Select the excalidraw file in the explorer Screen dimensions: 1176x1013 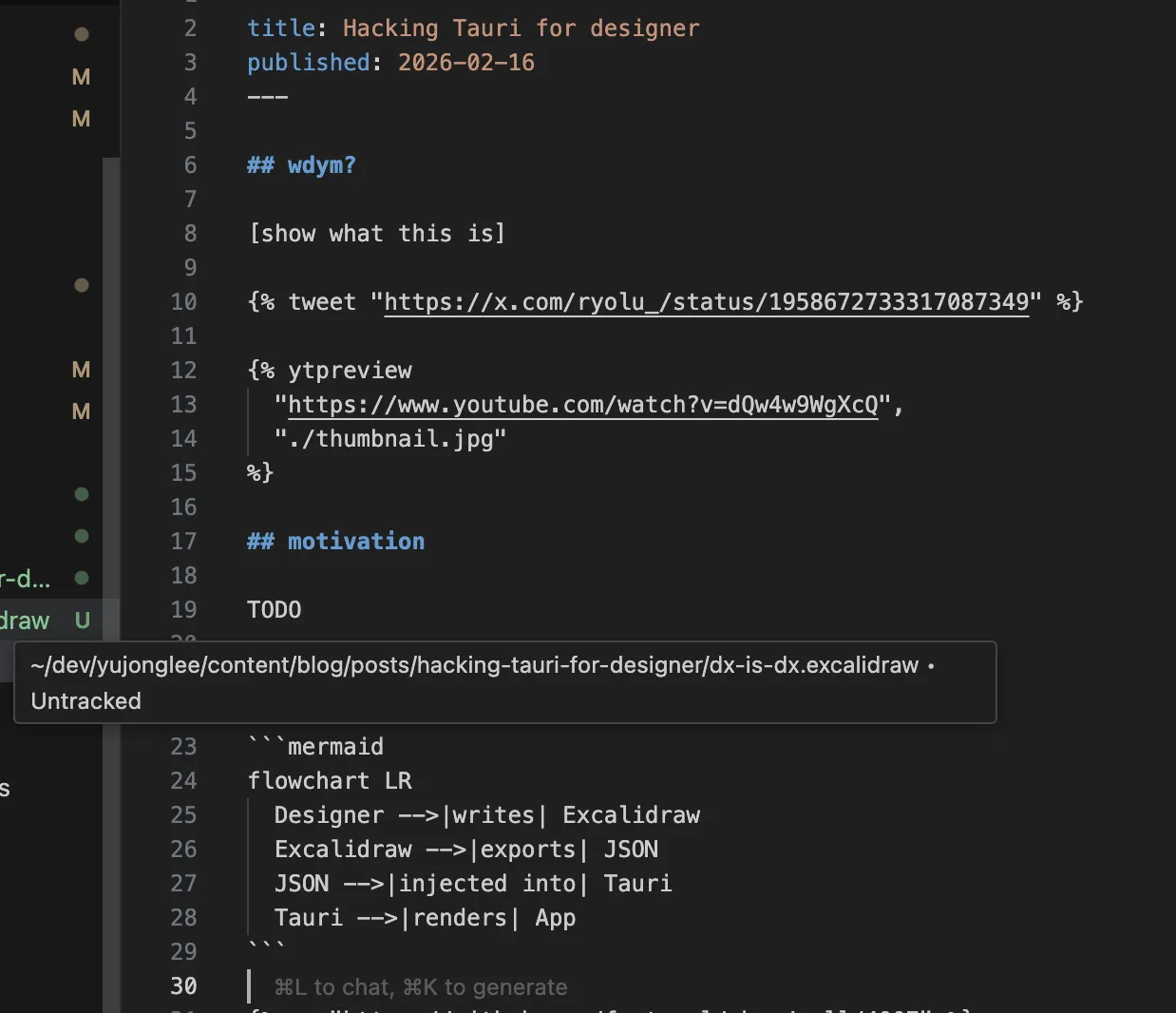tap(26, 621)
